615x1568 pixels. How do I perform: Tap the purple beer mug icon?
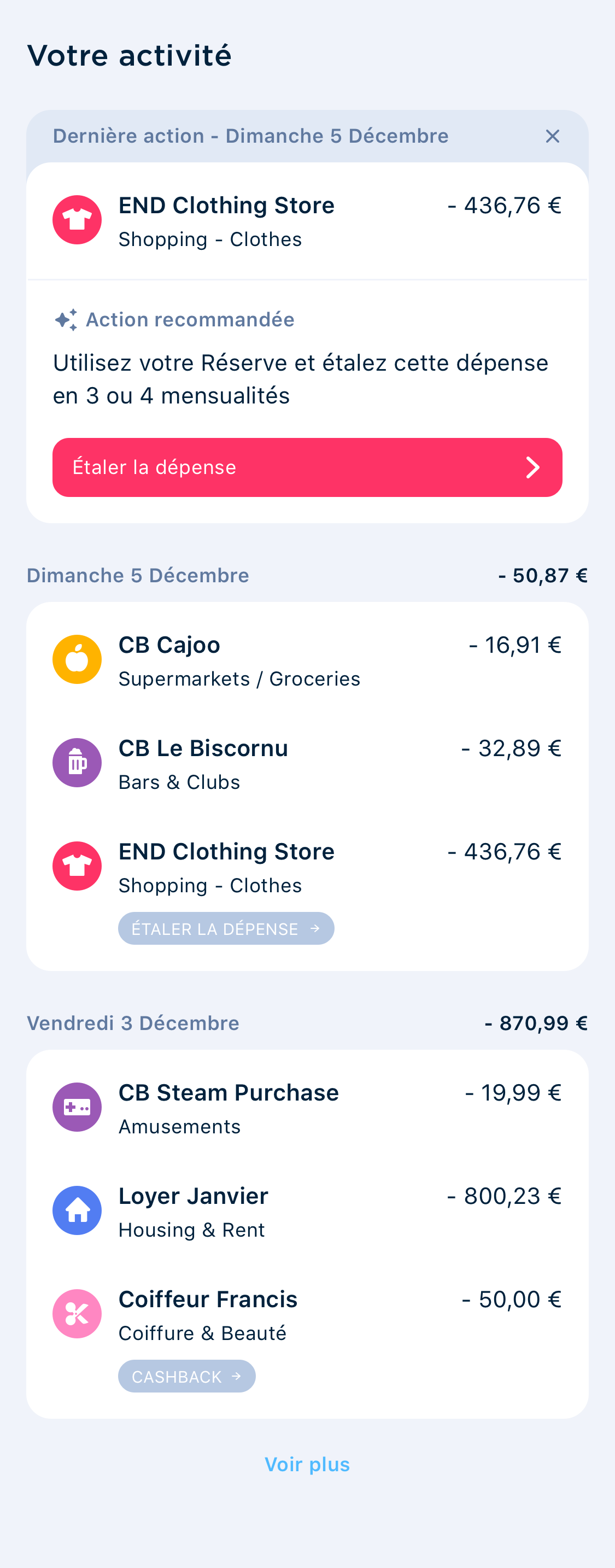77,763
